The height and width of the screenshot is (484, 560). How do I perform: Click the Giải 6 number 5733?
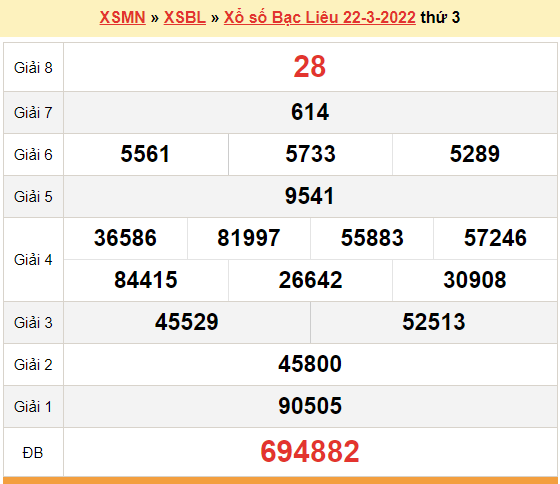[x=310, y=154]
